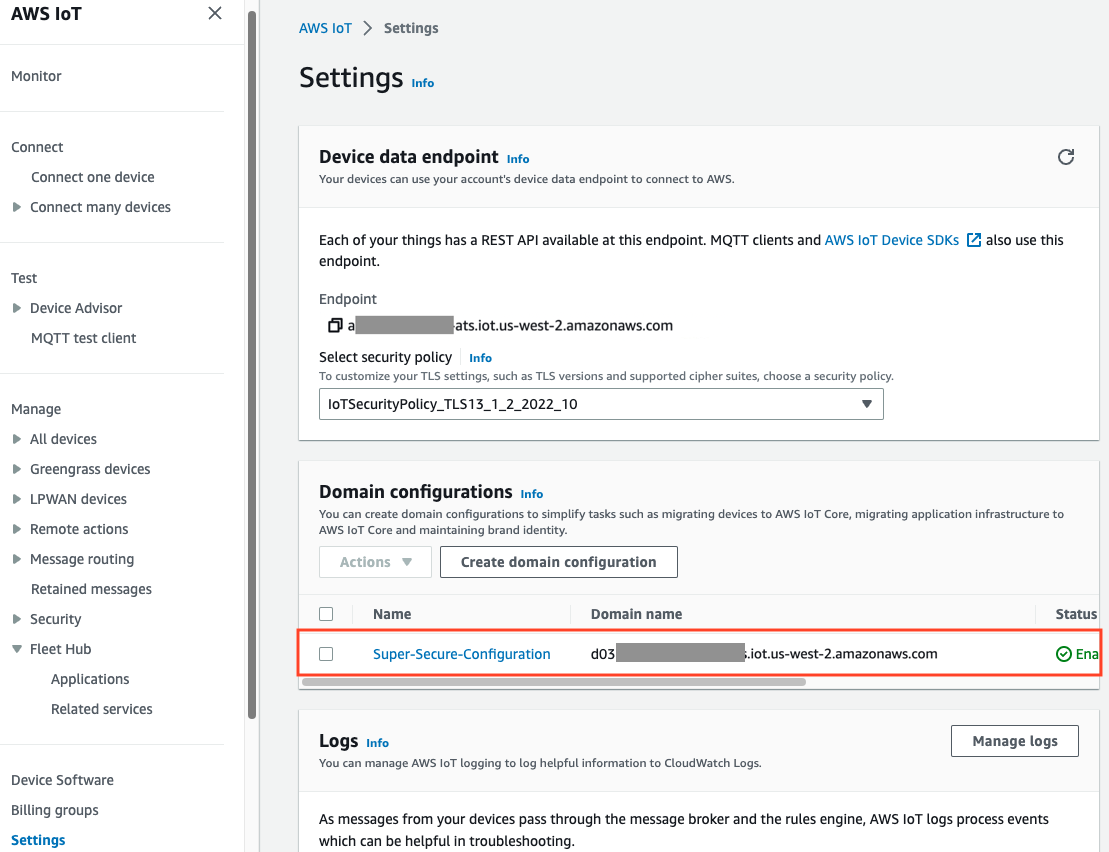The width and height of the screenshot is (1109, 852).
Task: Click the AWS IoT breadcrumb link
Action: (x=325, y=28)
